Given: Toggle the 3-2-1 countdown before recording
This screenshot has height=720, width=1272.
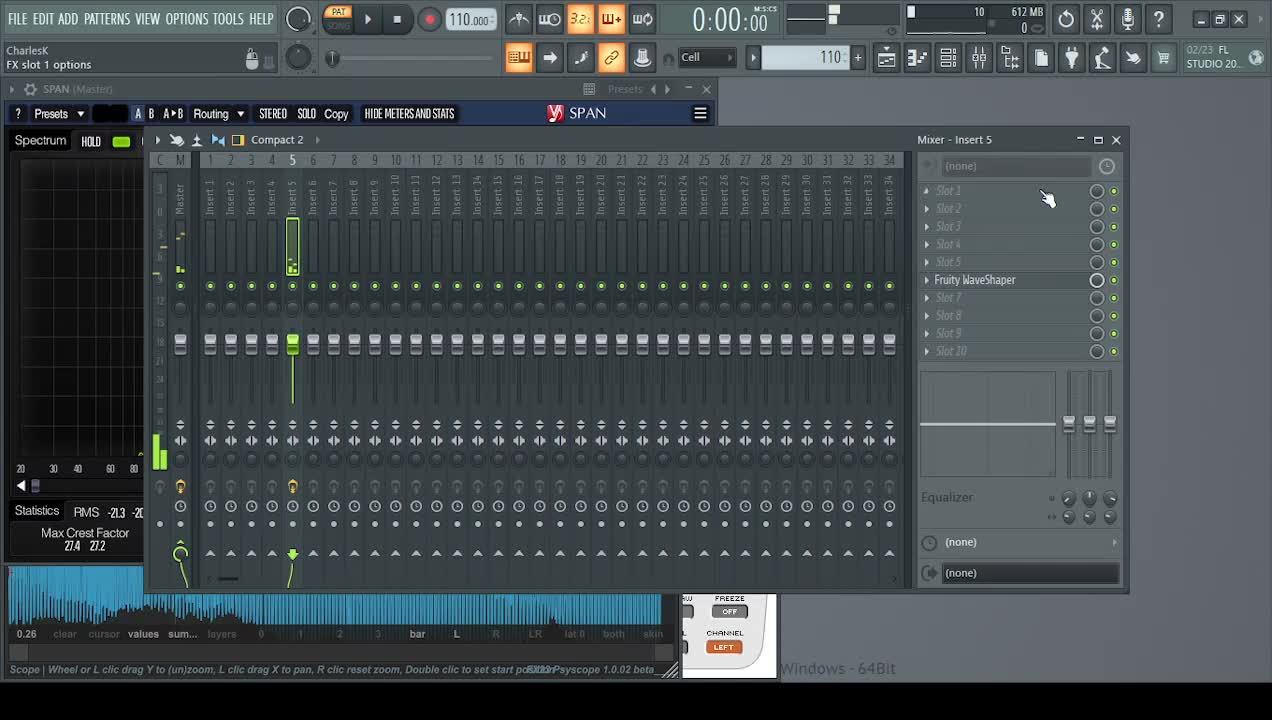Looking at the screenshot, I should pos(580,19).
